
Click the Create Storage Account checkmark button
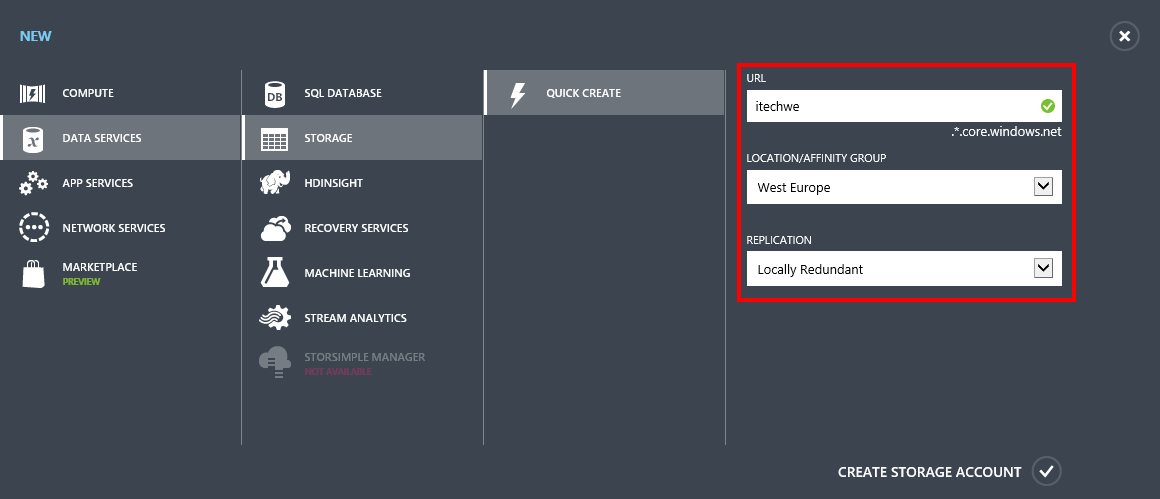click(1047, 472)
